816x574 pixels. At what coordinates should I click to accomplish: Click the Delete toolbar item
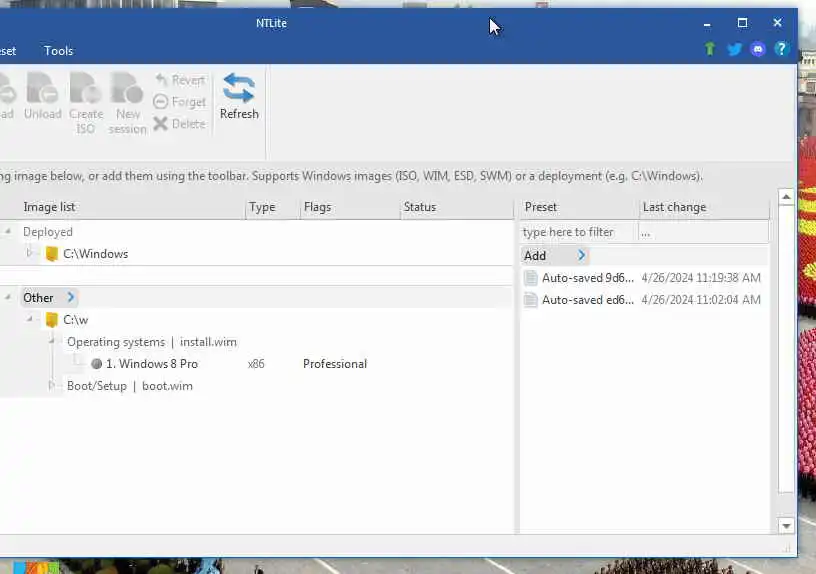point(180,124)
